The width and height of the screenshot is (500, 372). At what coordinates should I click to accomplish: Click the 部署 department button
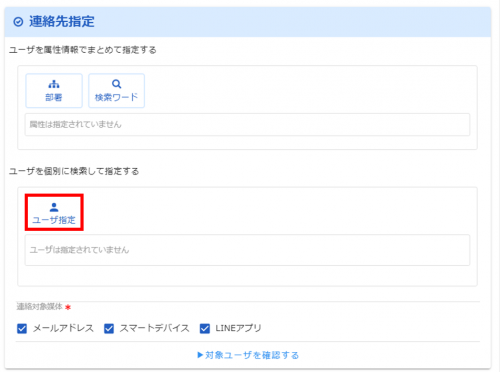point(54,91)
